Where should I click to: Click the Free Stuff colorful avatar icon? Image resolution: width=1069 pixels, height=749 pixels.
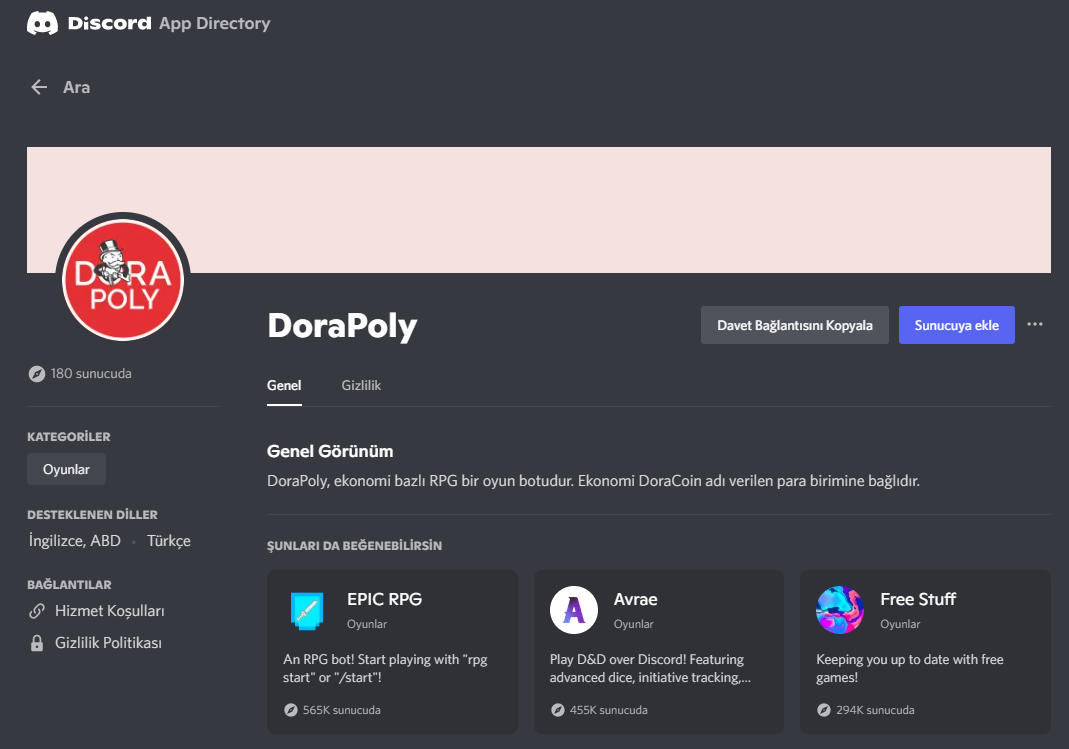point(840,610)
